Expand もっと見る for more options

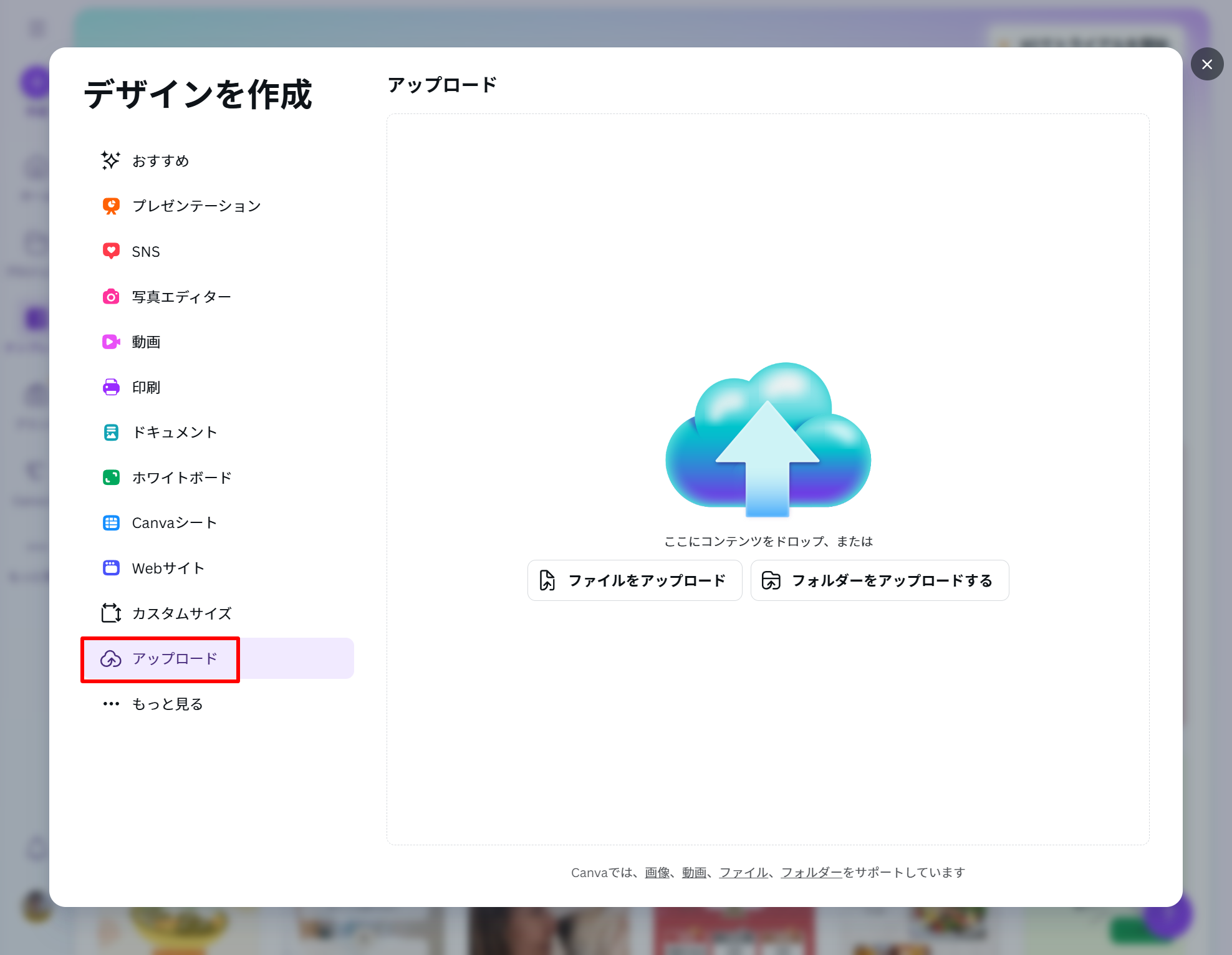tap(166, 704)
